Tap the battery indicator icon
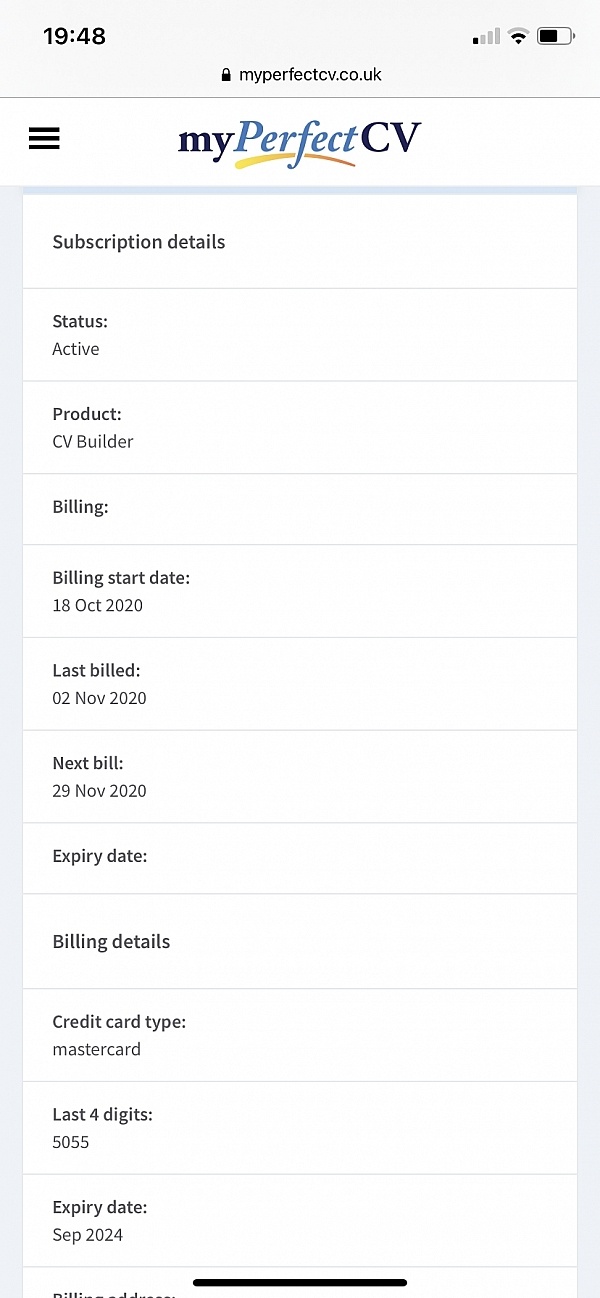 click(x=553, y=35)
